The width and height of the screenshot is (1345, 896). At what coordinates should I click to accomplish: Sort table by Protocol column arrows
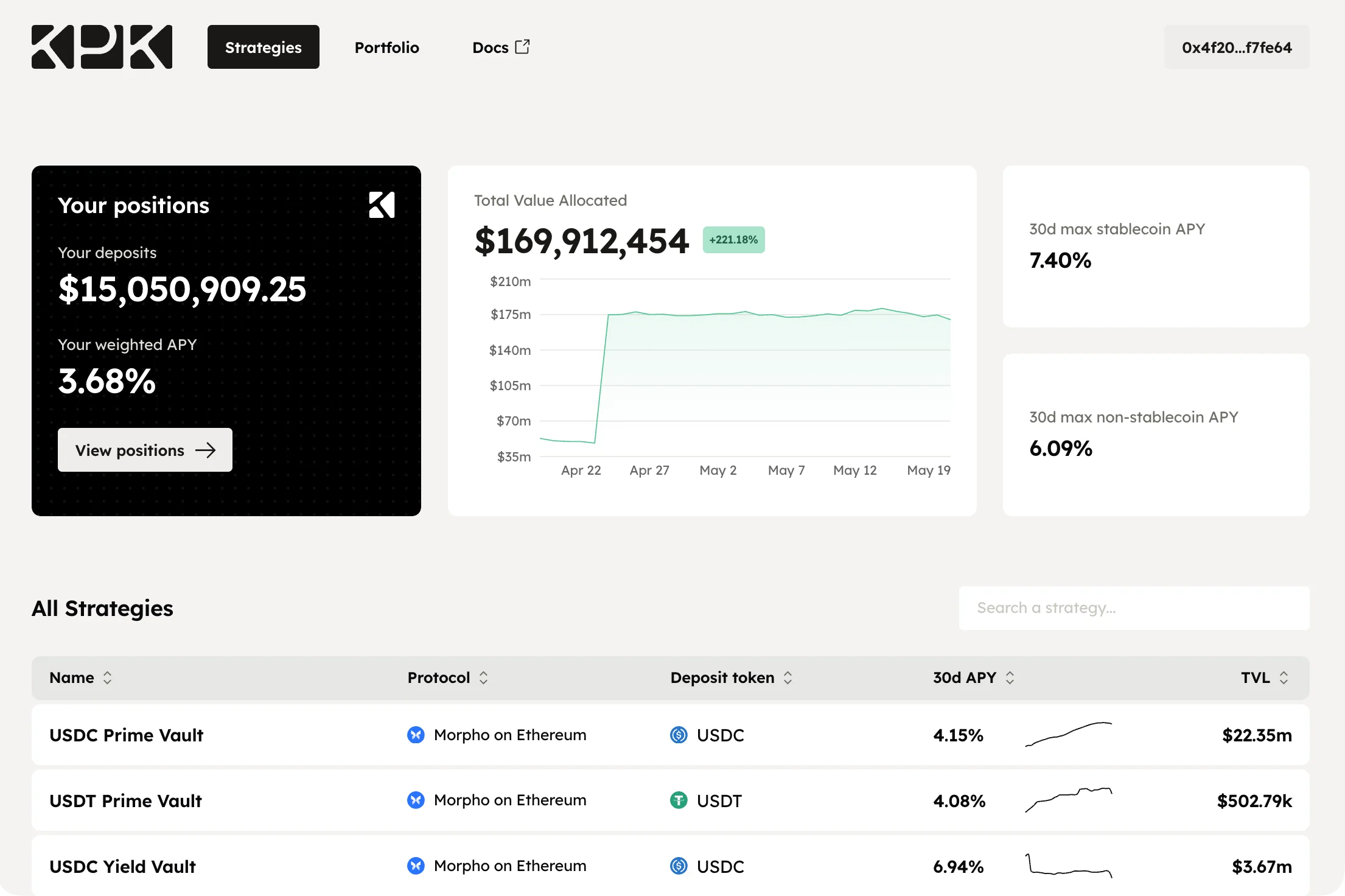[483, 677]
